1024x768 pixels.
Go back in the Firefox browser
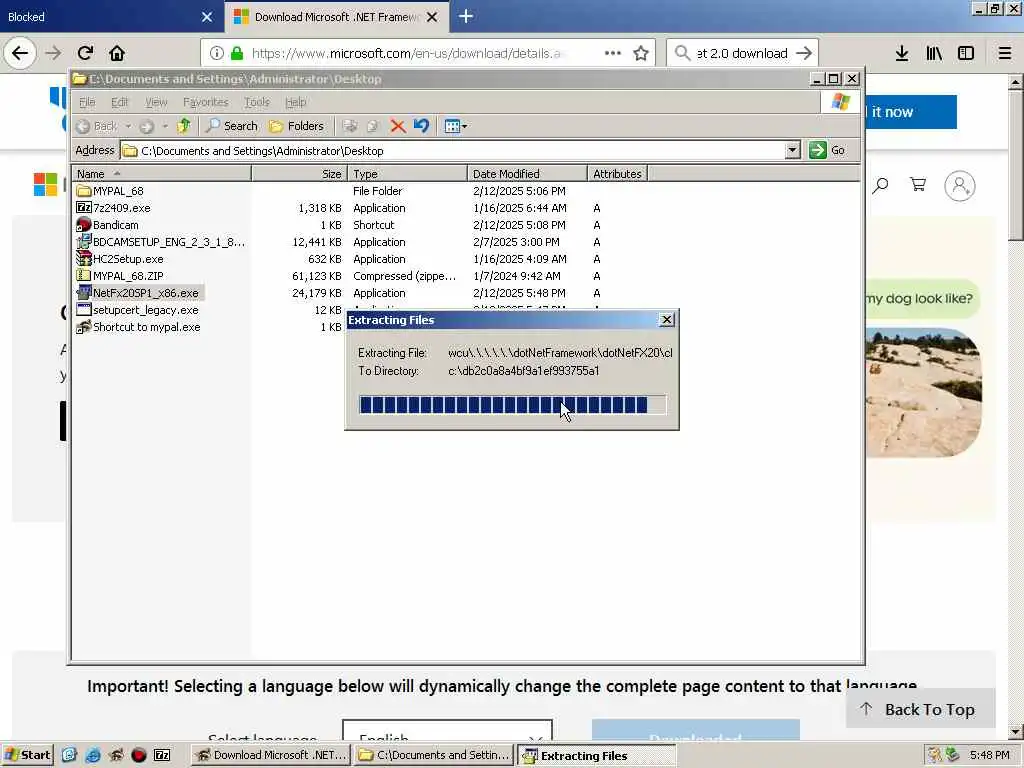tap(20, 53)
